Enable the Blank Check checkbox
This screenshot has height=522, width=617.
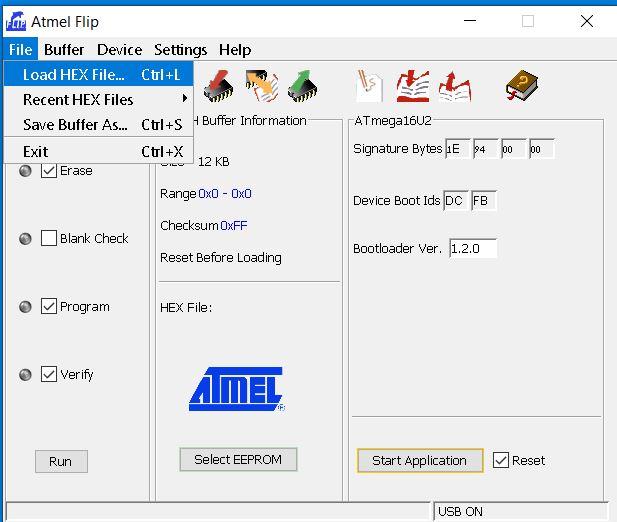(49, 238)
